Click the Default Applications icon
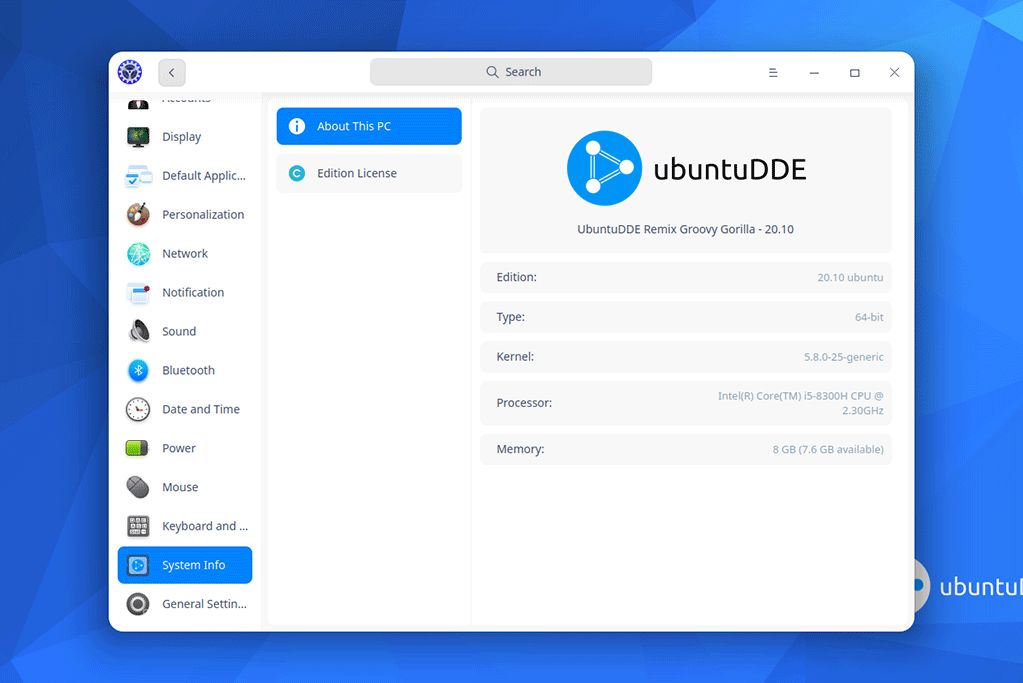Screen dimensions: 1023x683 point(138,176)
